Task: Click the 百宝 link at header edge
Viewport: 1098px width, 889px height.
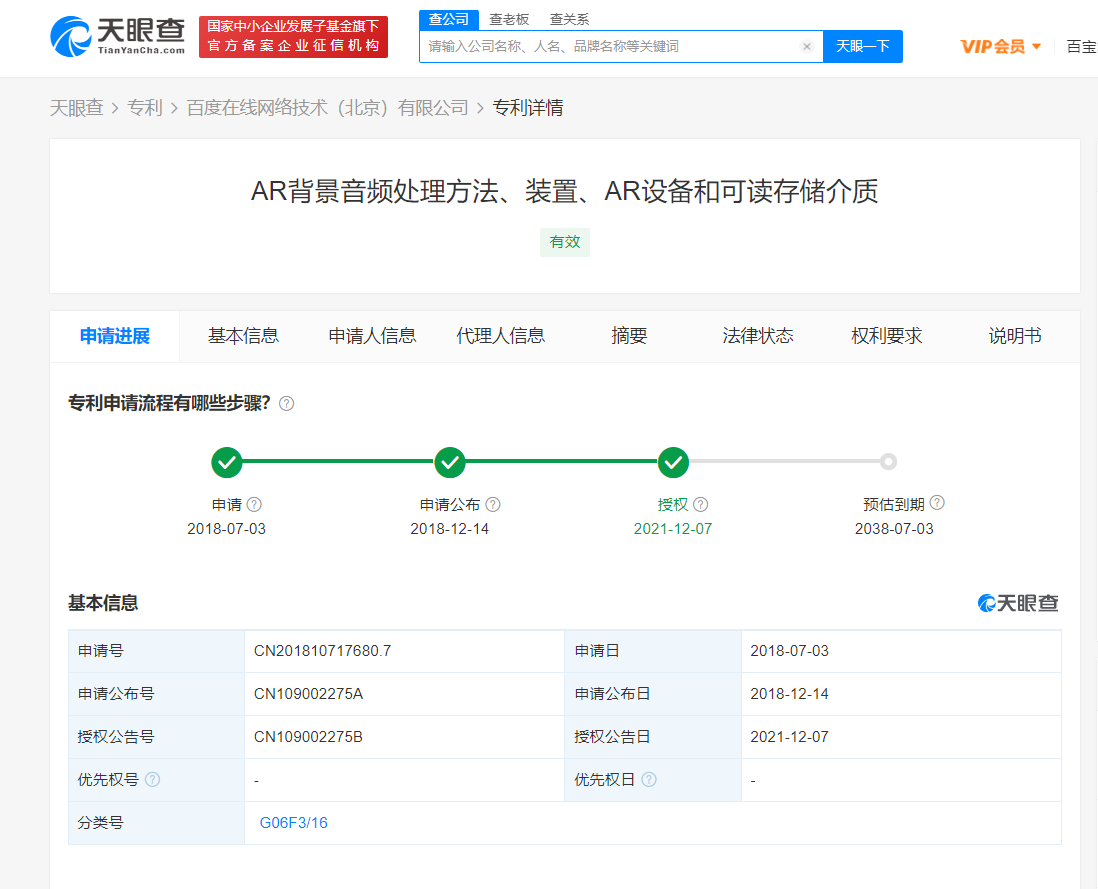Action: pos(1082,47)
